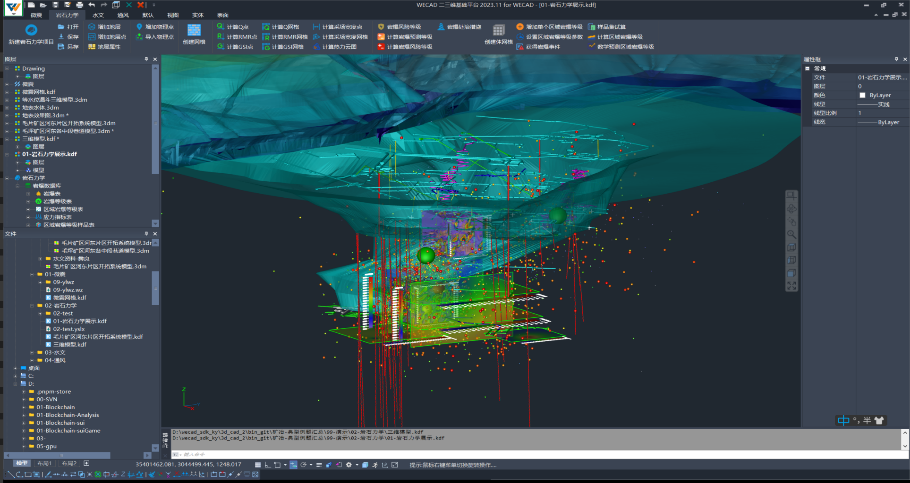Switch to the 视图 ribbon tab
910x483 pixels.
point(173,16)
